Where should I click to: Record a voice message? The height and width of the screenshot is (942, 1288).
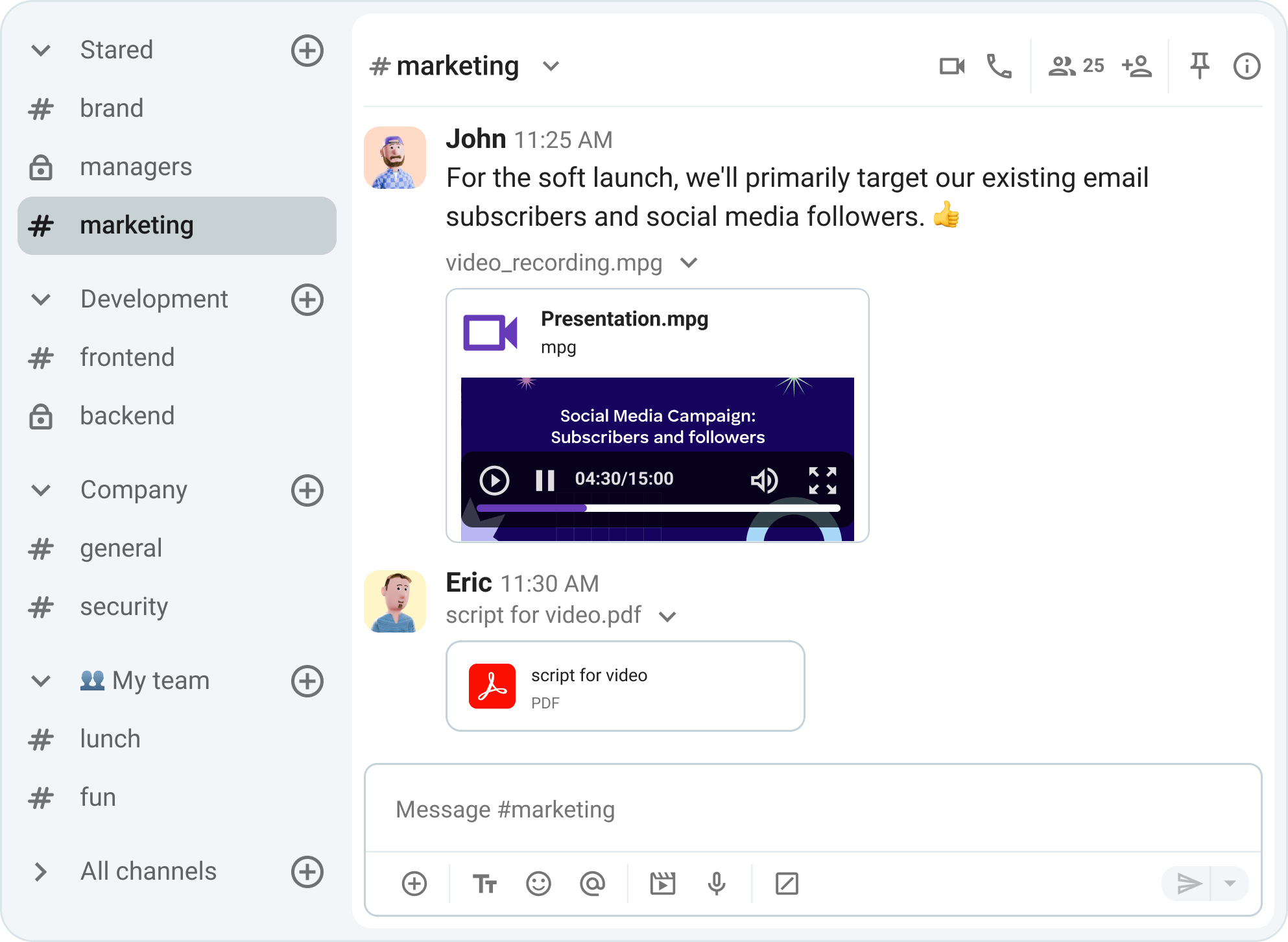[716, 884]
